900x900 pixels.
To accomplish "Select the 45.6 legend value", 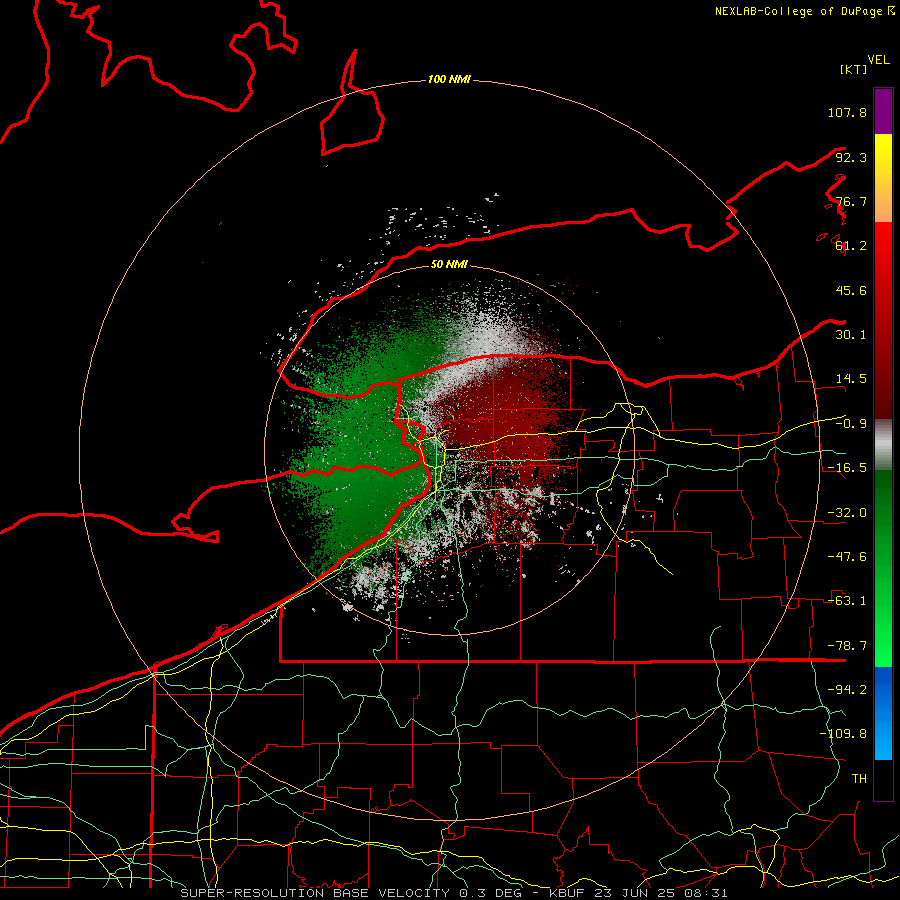I will (x=851, y=290).
